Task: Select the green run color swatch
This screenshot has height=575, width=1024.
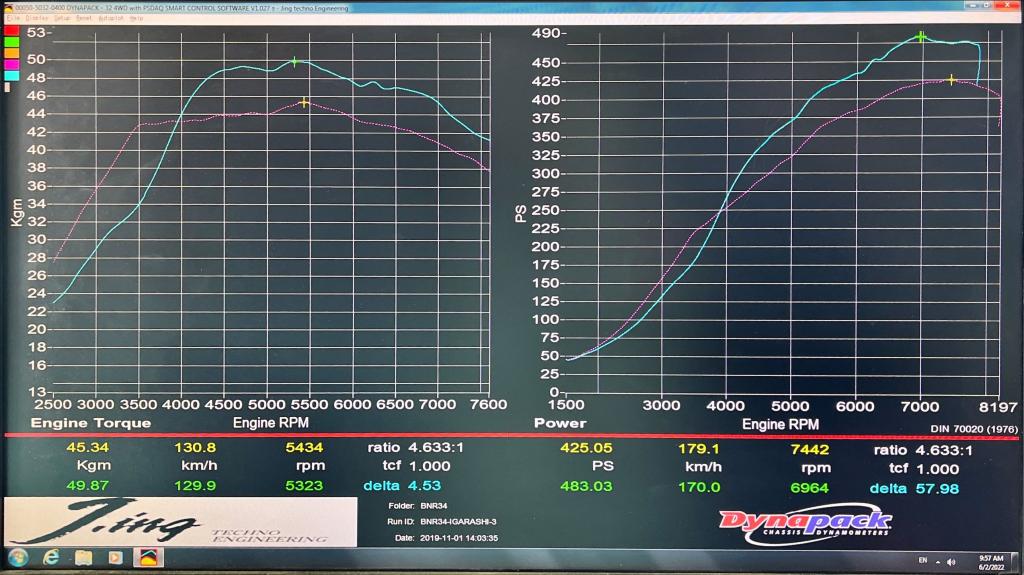Action: point(12,42)
